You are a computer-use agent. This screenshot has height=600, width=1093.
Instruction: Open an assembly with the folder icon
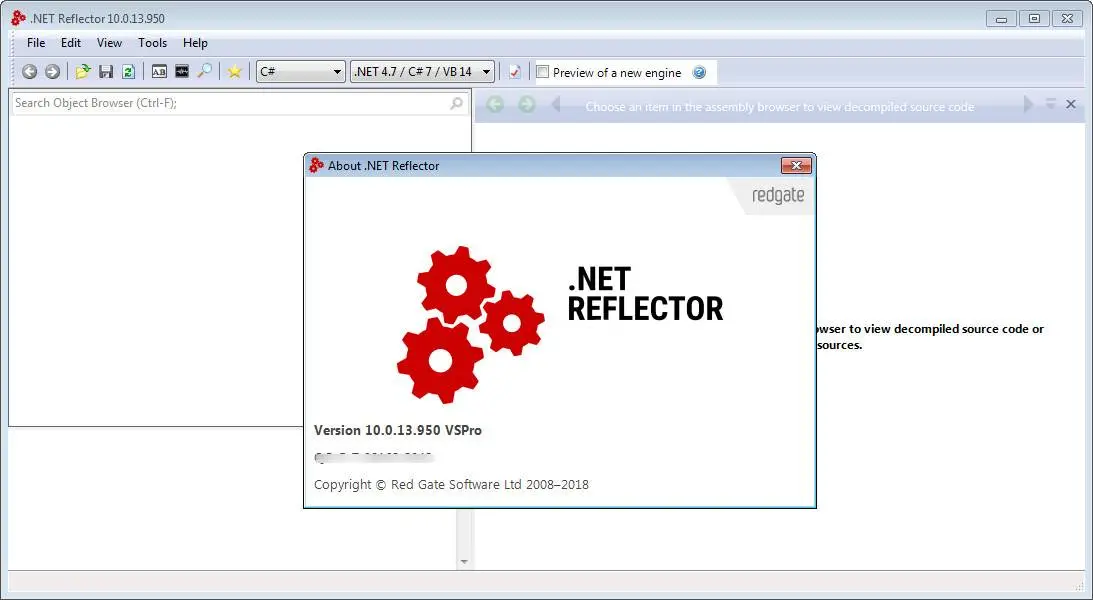pyautogui.click(x=83, y=72)
